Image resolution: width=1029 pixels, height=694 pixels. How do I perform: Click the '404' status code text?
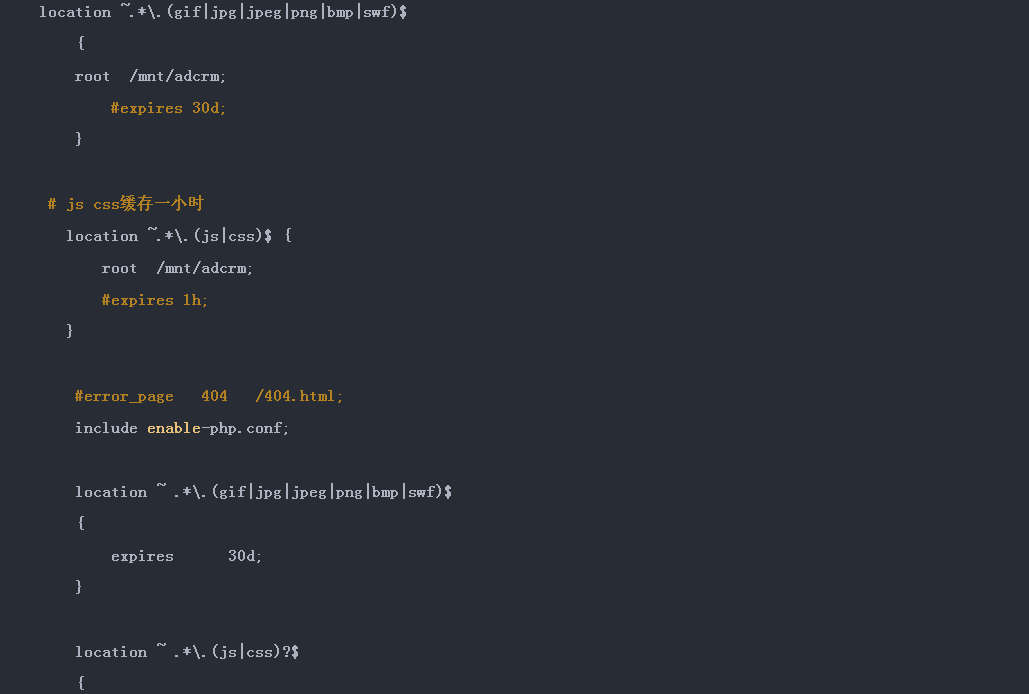click(x=214, y=396)
